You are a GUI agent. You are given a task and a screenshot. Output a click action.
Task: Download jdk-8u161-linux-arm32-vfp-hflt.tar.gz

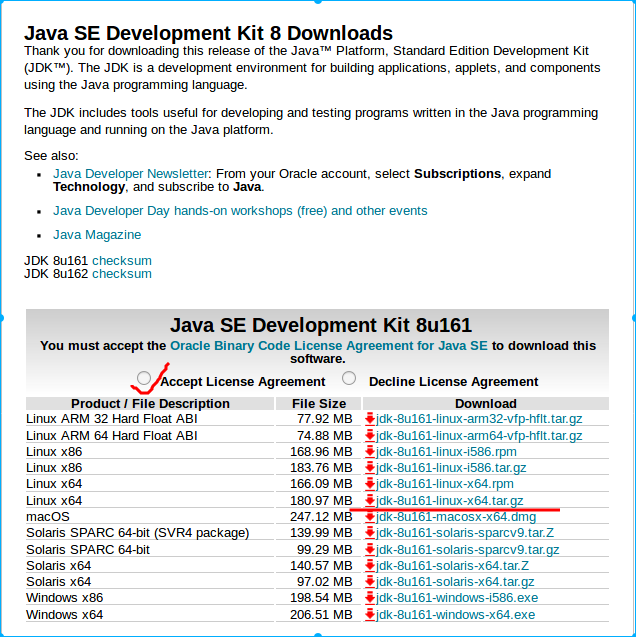pos(479,419)
